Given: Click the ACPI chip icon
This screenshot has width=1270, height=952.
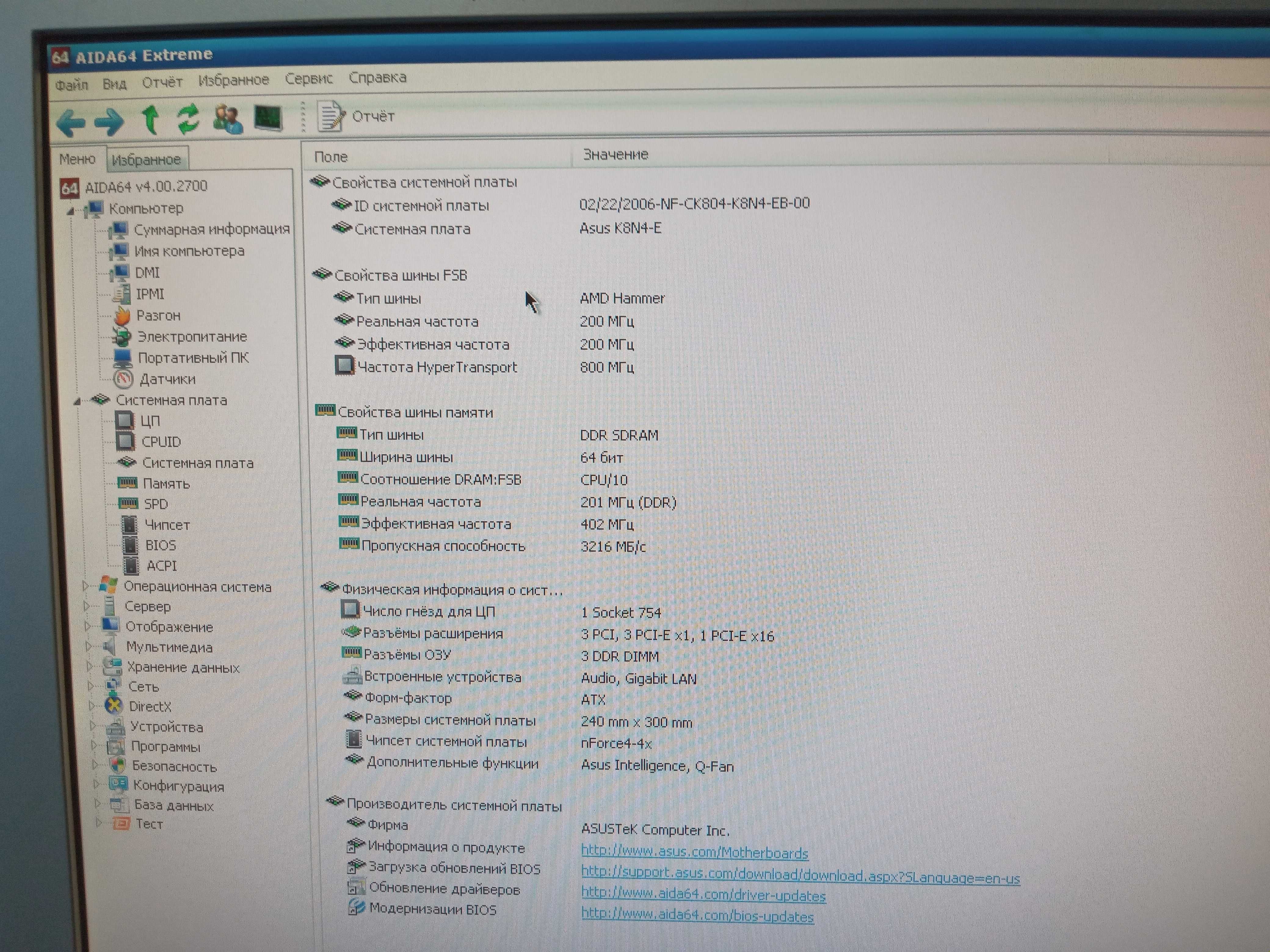Looking at the screenshot, I should (x=132, y=566).
